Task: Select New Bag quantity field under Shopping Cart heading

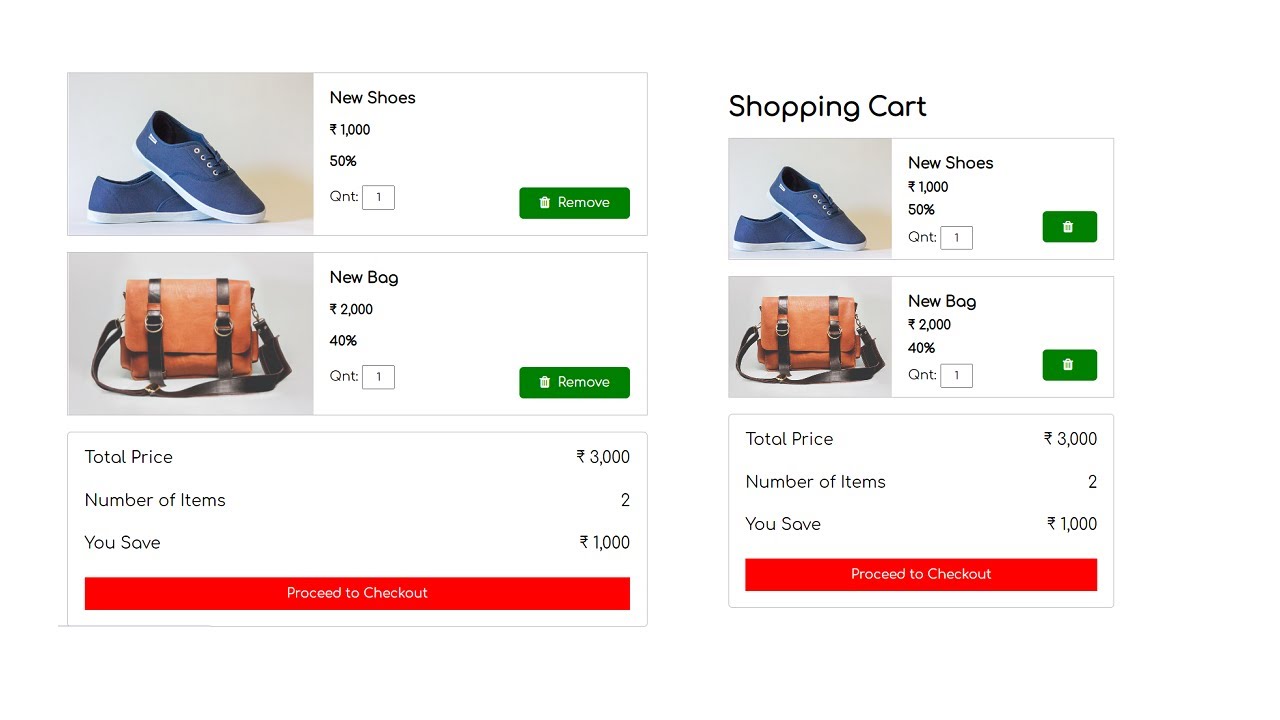Action: (x=956, y=376)
